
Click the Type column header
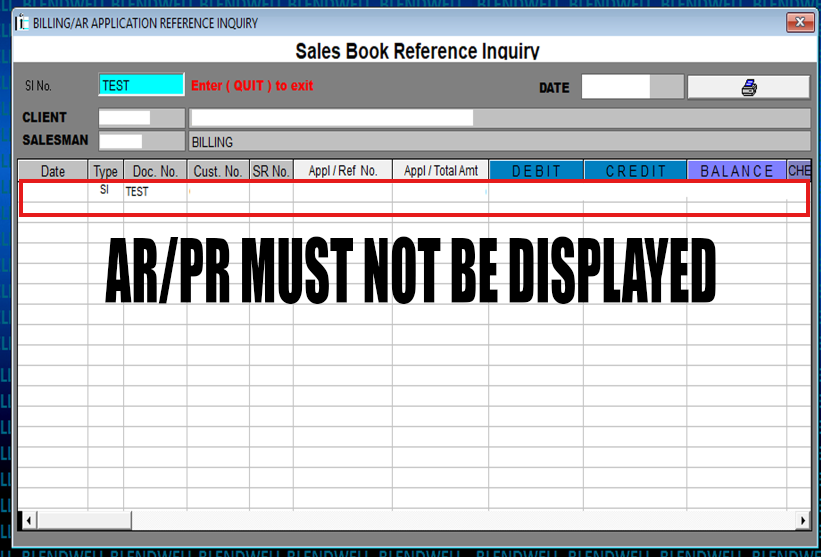pyautogui.click(x=106, y=171)
